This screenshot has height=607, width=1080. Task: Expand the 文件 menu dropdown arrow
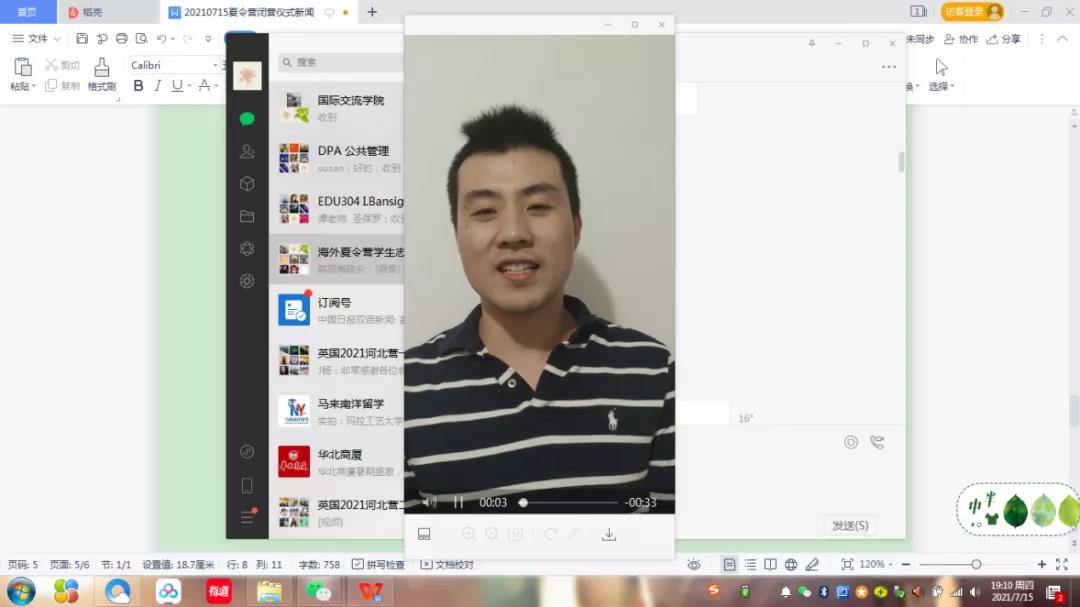point(57,39)
